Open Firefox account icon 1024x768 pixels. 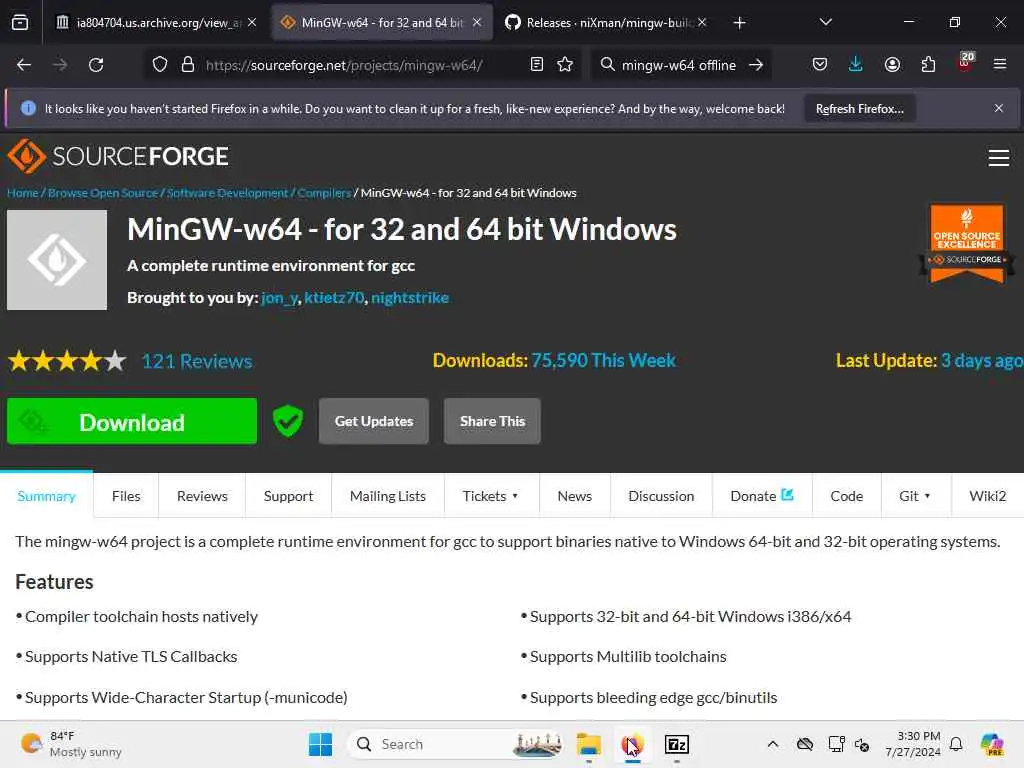click(x=892, y=65)
